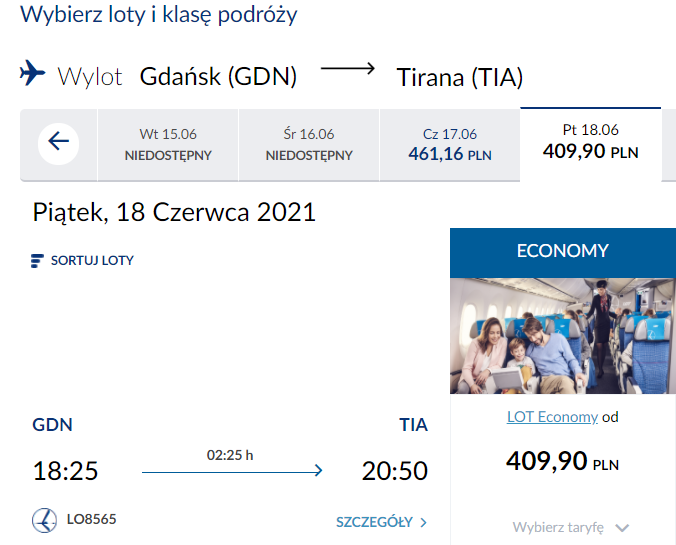
Task: Click the Economy class header
Action: click(x=562, y=251)
